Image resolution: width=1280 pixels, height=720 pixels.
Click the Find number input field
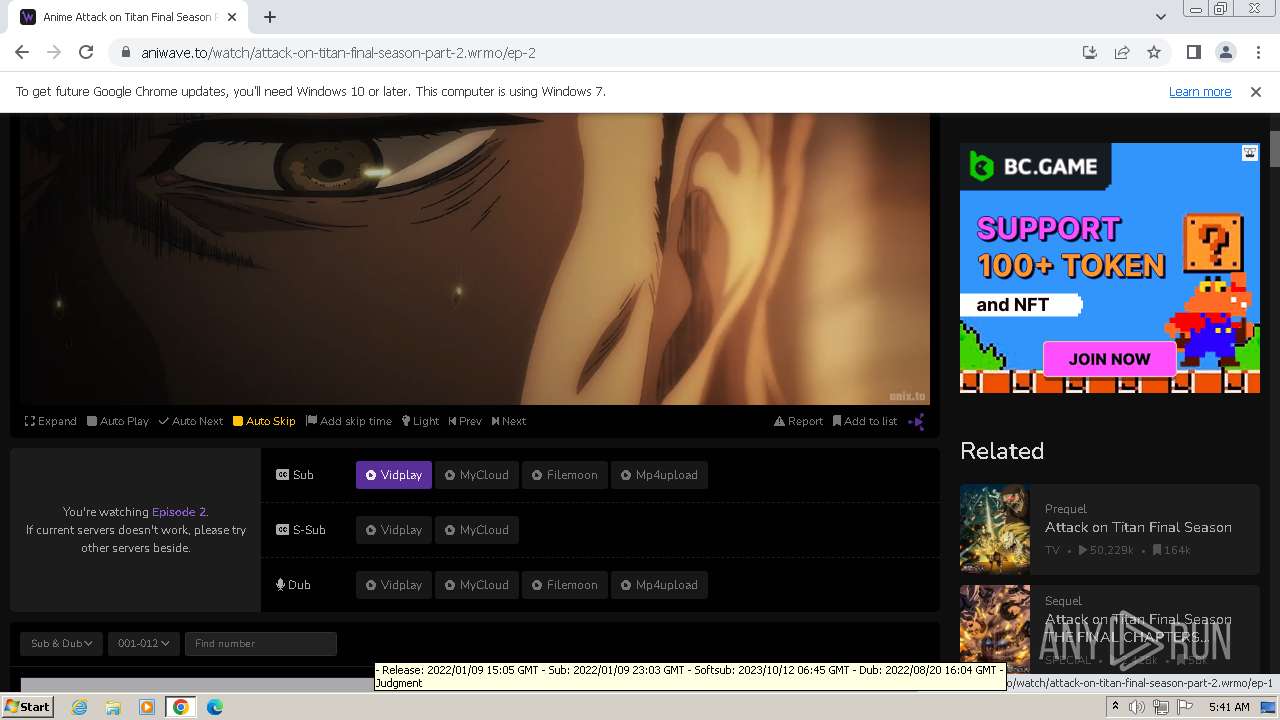pyautogui.click(x=260, y=643)
